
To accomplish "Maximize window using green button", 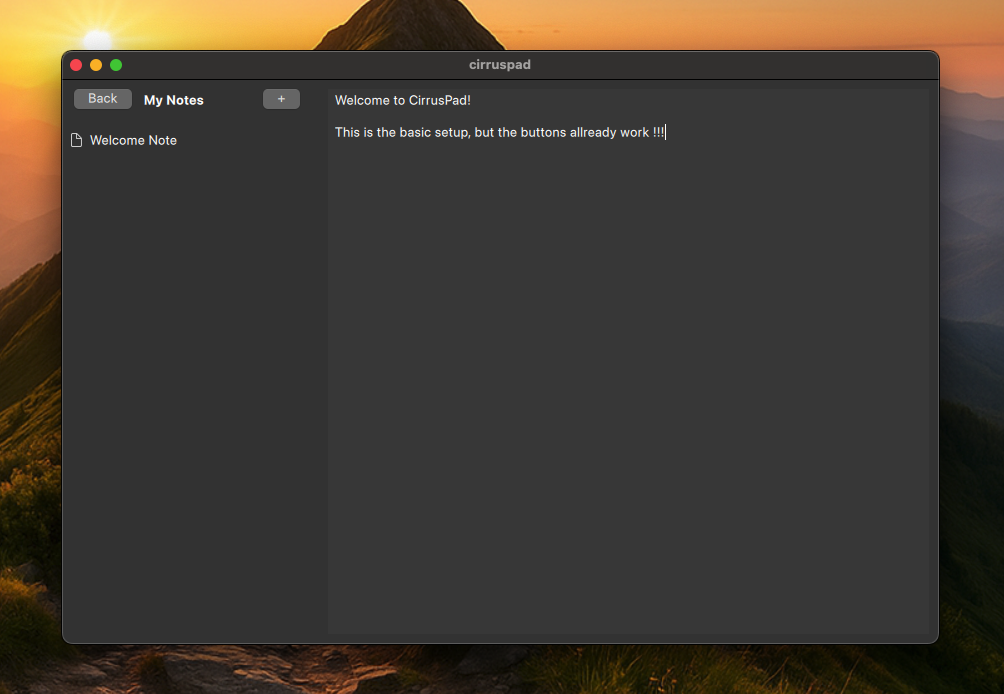I will [116, 65].
